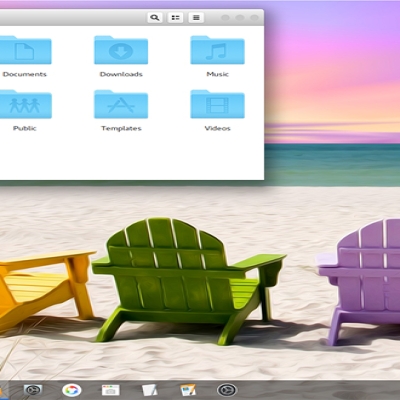400x400 pixels.
Task: Launch the colorful circle browser dock icon
Action: [72, 390]
